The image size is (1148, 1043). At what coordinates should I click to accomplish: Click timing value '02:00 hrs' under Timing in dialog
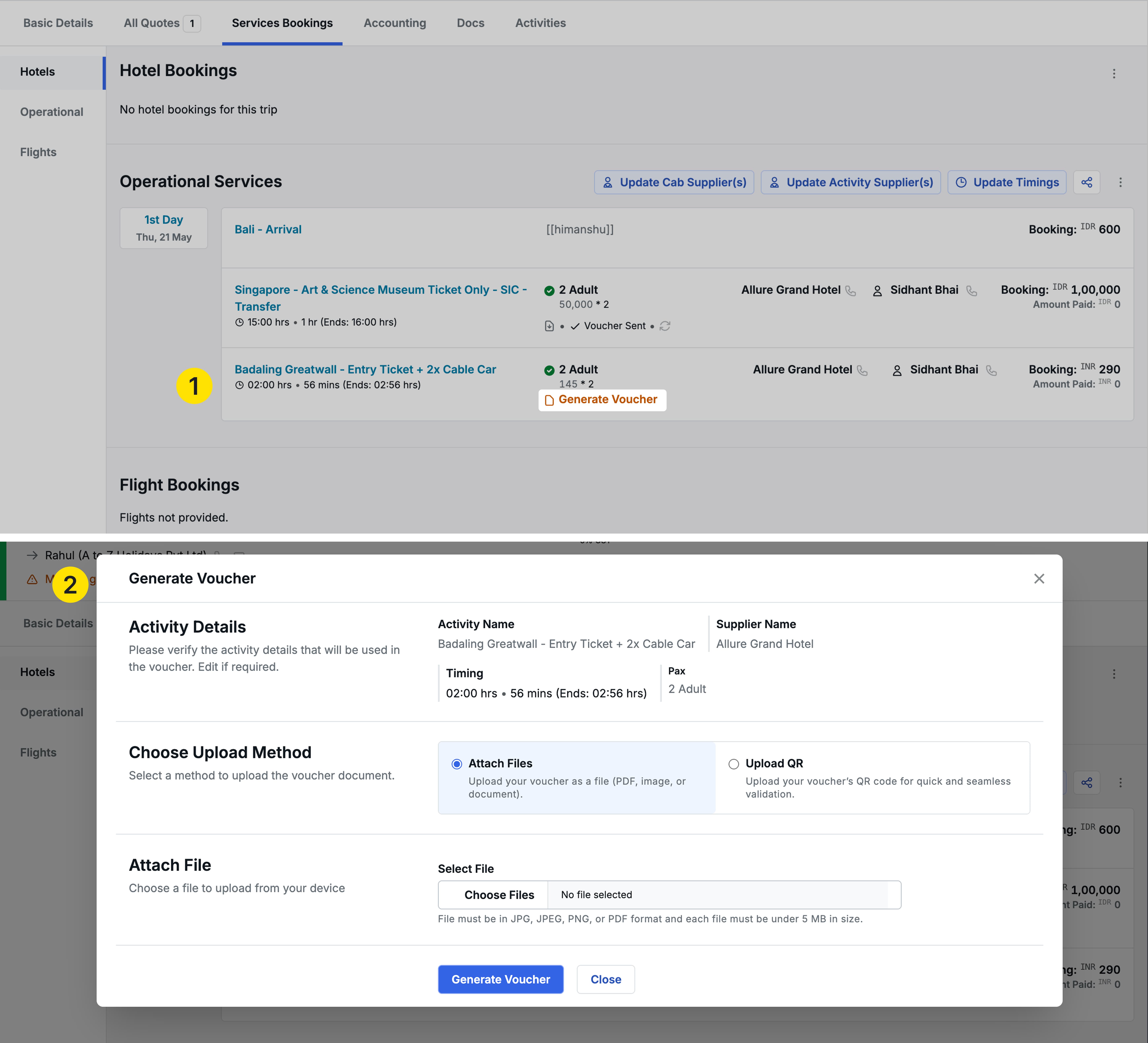coord(546,694)
